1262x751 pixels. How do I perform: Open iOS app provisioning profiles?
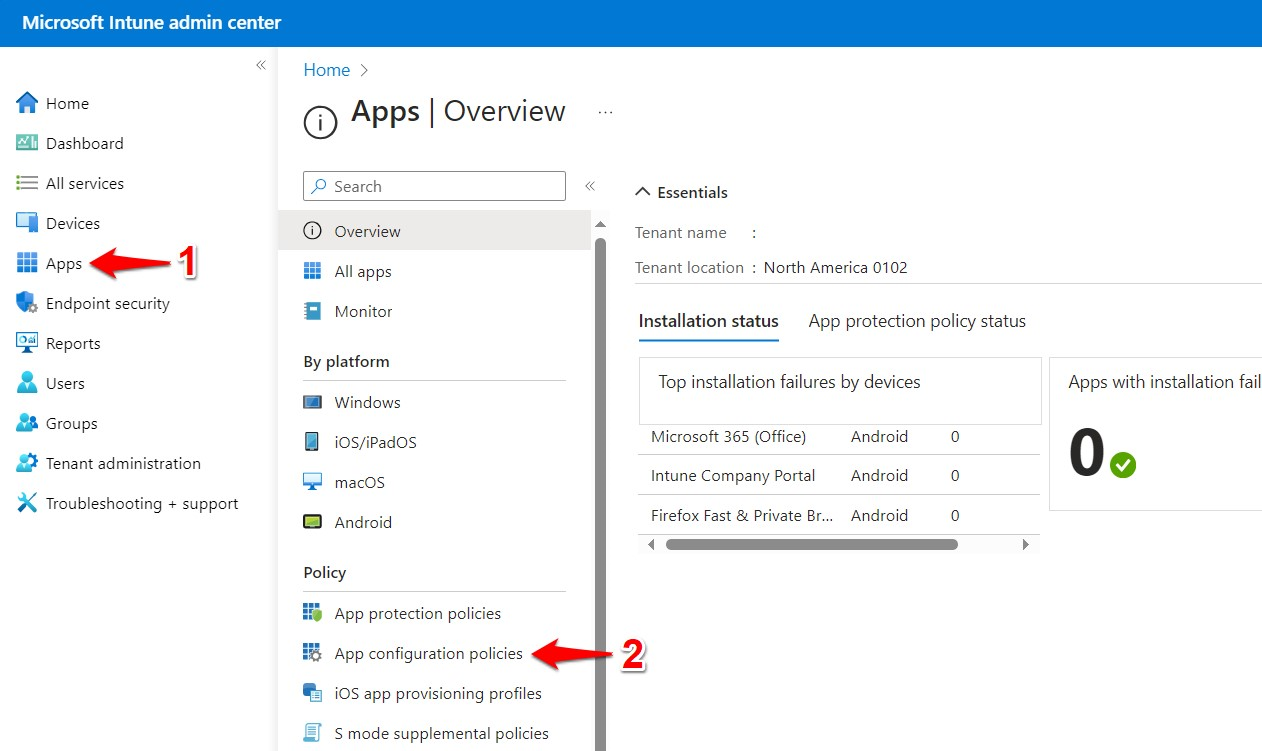[437, 692]
